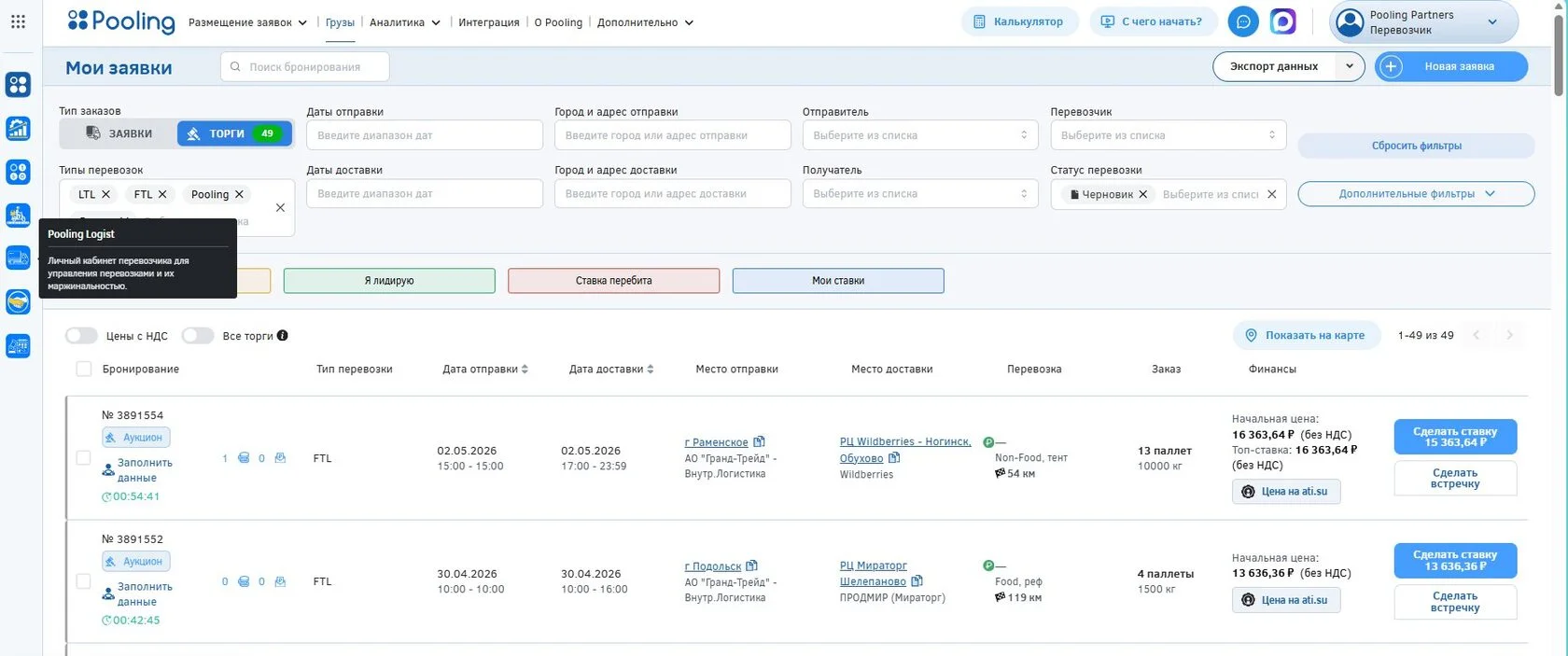The height and width of the screenshot is (656, 1568).
Task: Remove the FTL transport type chip
Action: [162, 194]
